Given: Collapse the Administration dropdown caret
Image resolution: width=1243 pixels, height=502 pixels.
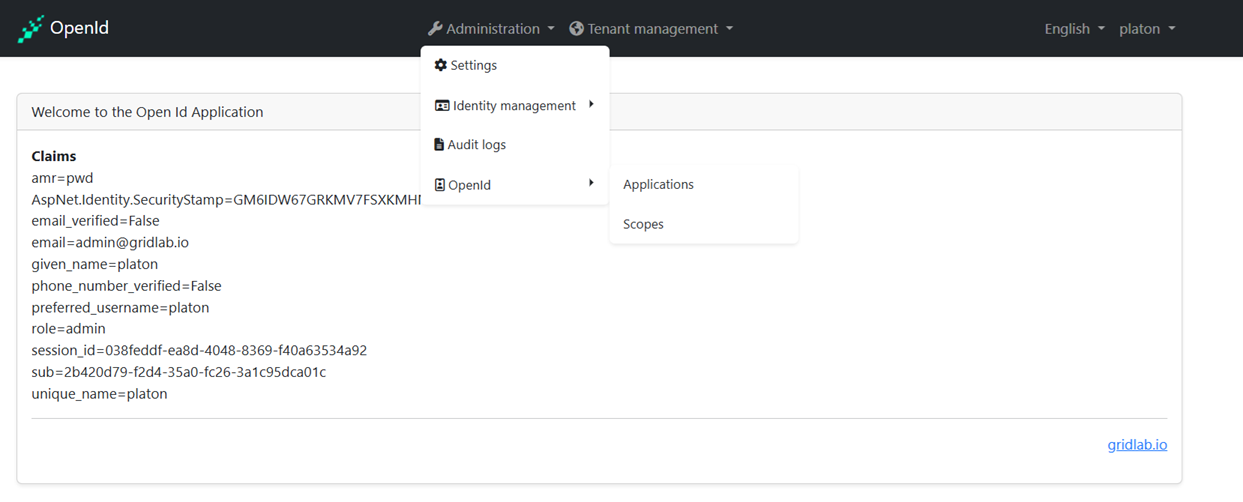Looking at the screenshot, I should 551,30.
